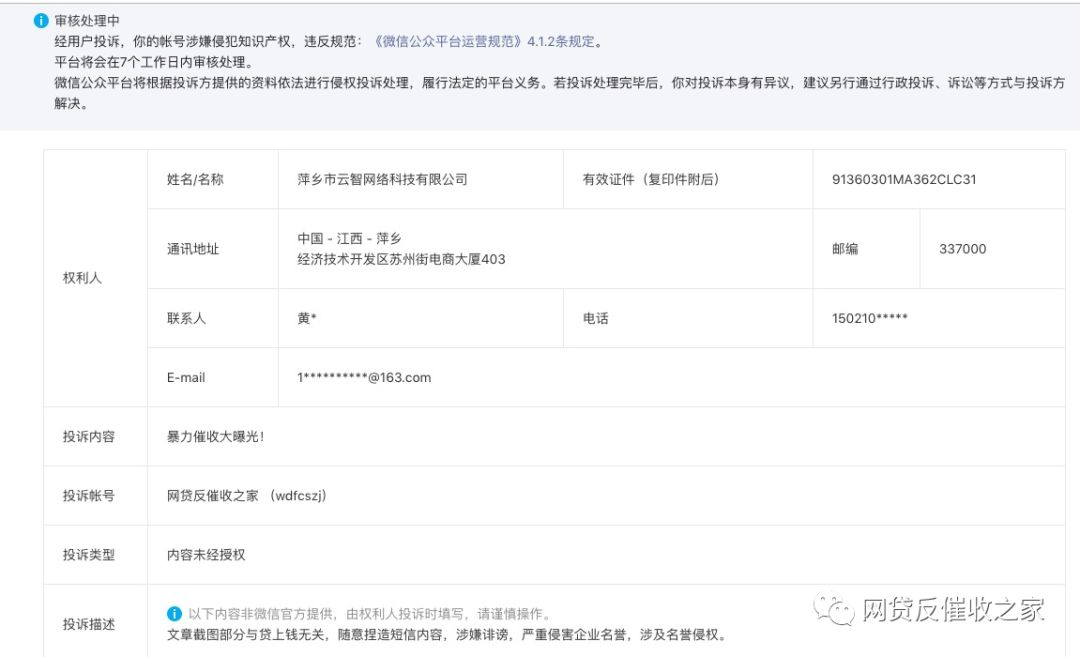This screenshot has width=1080, height=657.
Task: Click the 通讯地址 label cell
Action: click(192, 248)
